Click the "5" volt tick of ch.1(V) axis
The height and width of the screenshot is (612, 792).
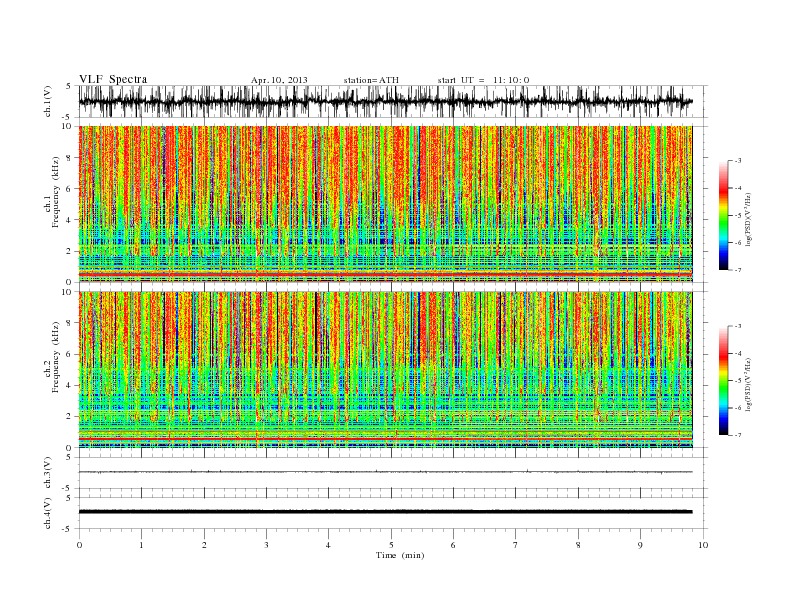click(70, 86)
